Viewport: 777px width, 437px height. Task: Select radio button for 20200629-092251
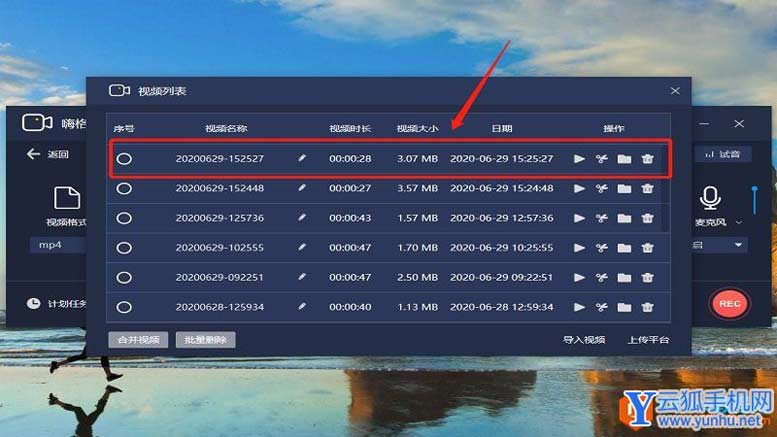tap(124, 277)
